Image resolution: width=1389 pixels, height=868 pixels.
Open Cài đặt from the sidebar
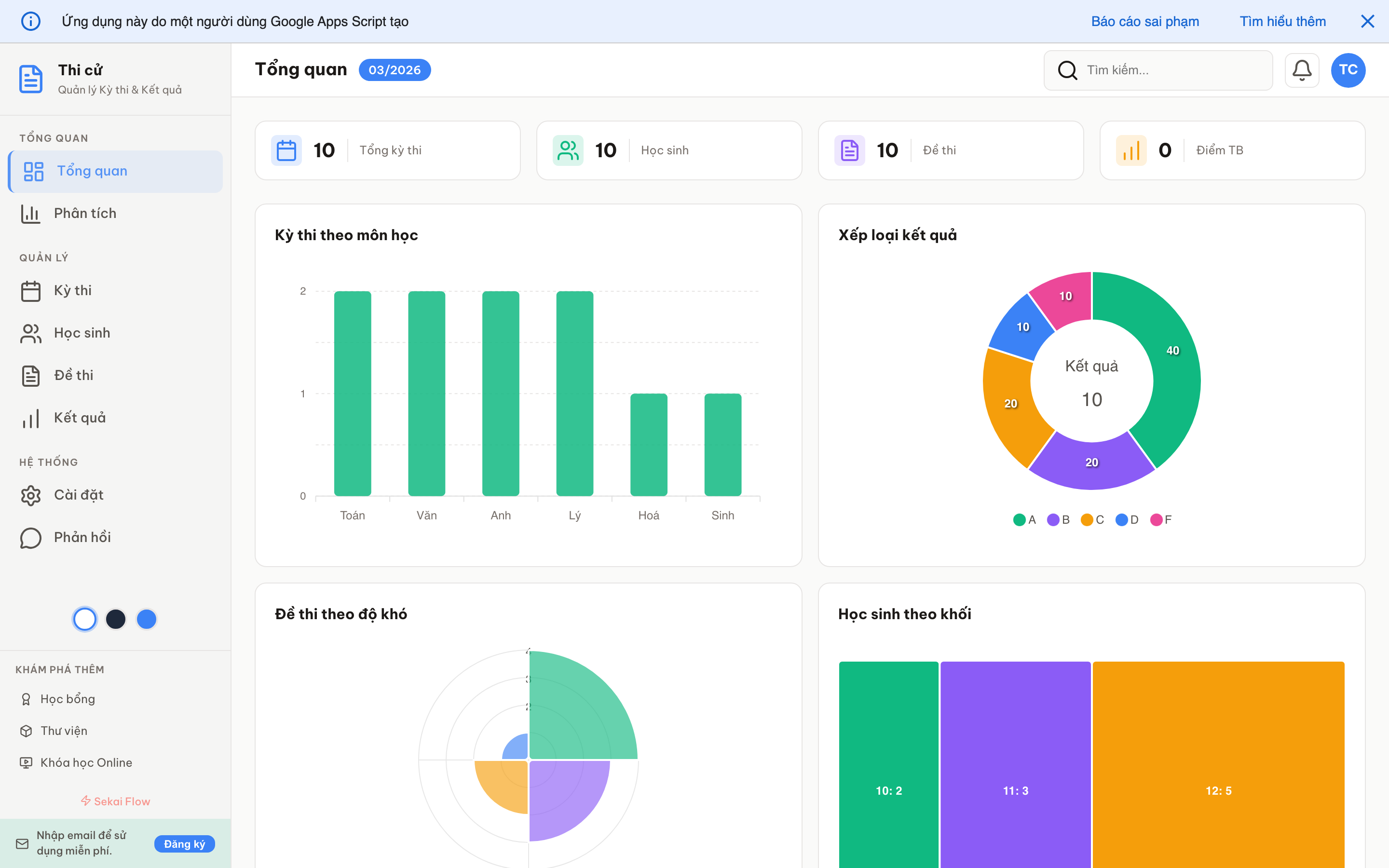(78, 495)
